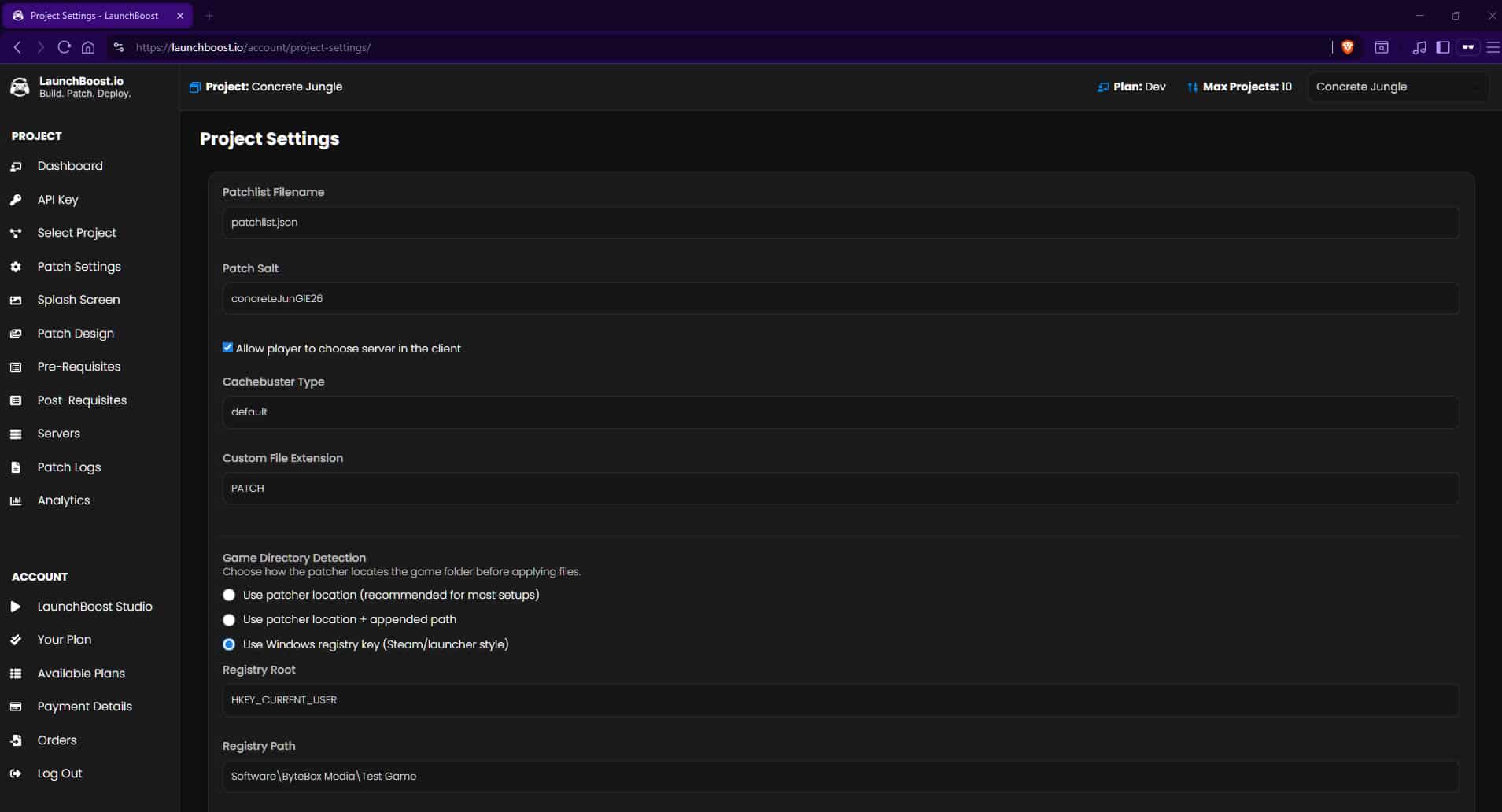The image size is (1502, 812).
Task: Click the Patch Settings gear icon
Action: [x=16, y=267]
